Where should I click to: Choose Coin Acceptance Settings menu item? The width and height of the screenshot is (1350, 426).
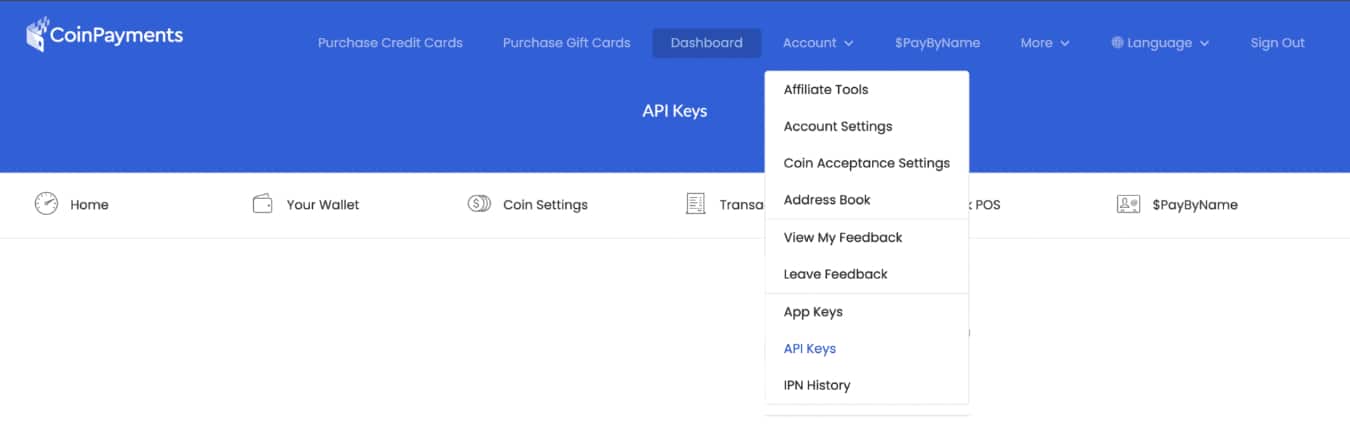(866, 163)
